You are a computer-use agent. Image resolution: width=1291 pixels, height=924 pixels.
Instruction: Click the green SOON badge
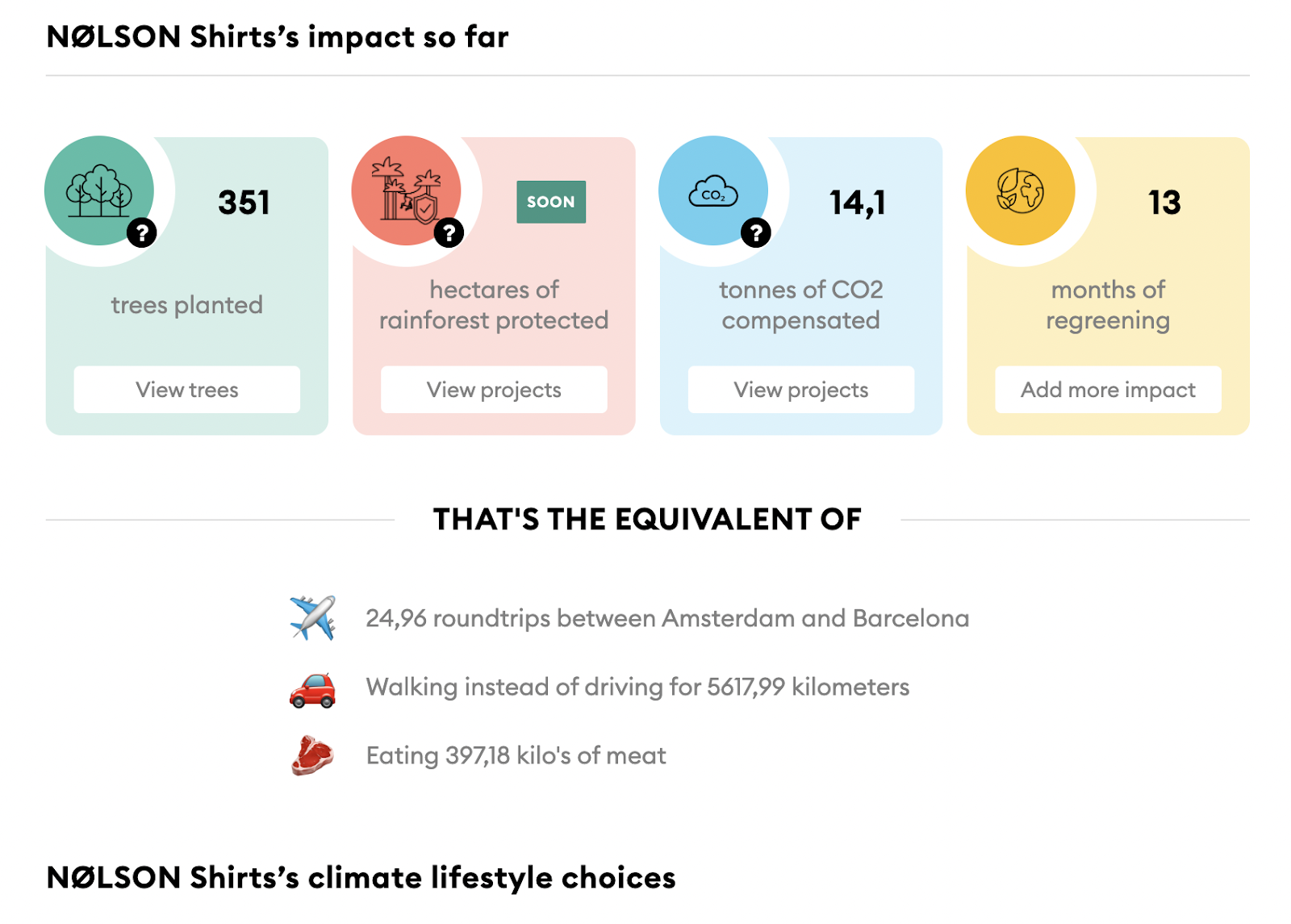point(551,202)
